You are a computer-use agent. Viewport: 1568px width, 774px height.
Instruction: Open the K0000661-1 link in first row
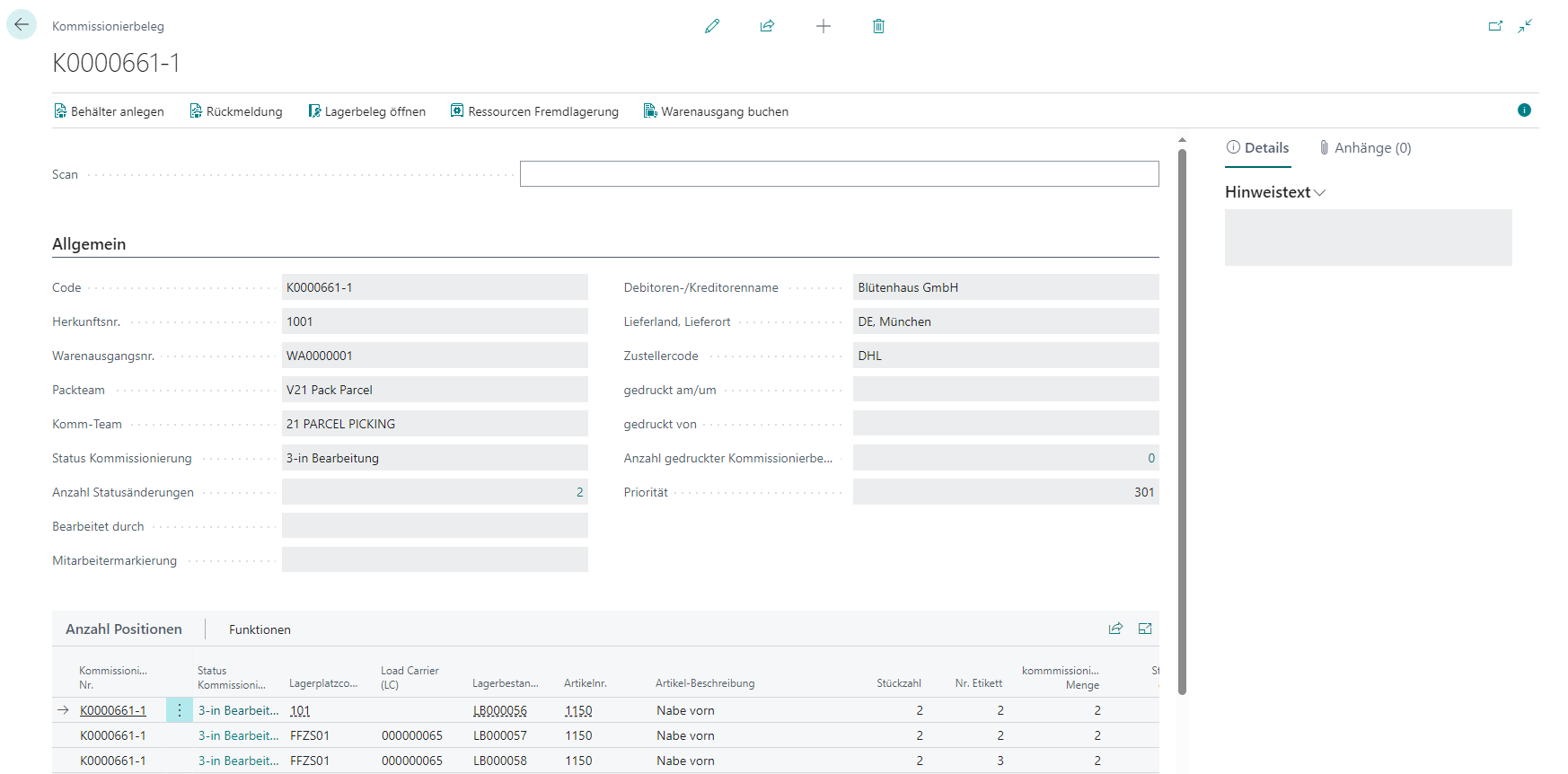(113, 710)
